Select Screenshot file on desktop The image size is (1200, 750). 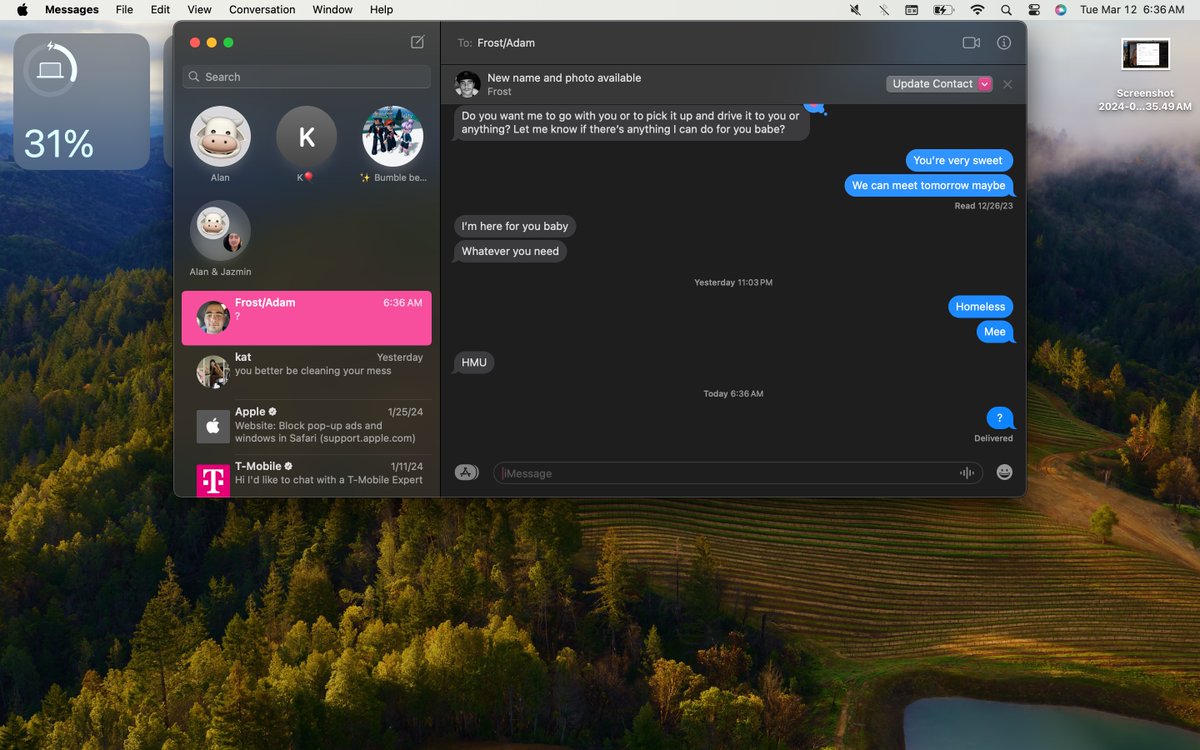tap(1145, 75)
